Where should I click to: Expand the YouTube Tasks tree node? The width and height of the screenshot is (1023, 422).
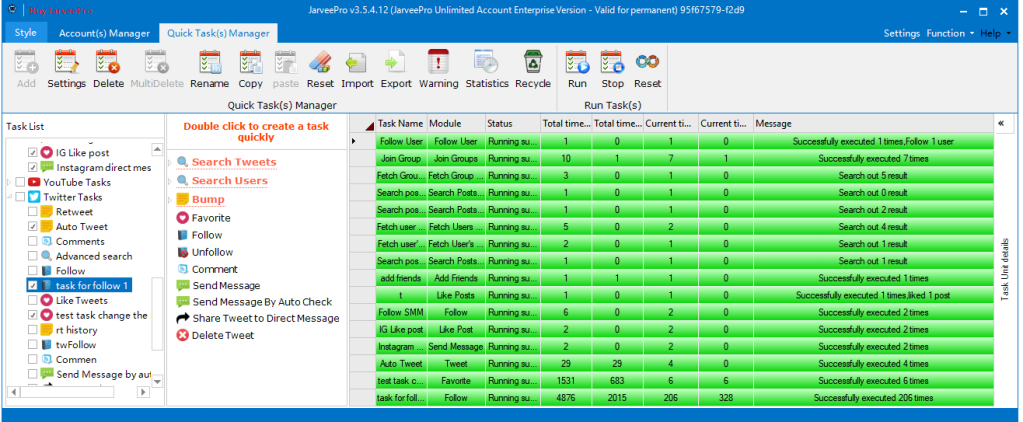(x=9, y=183)
